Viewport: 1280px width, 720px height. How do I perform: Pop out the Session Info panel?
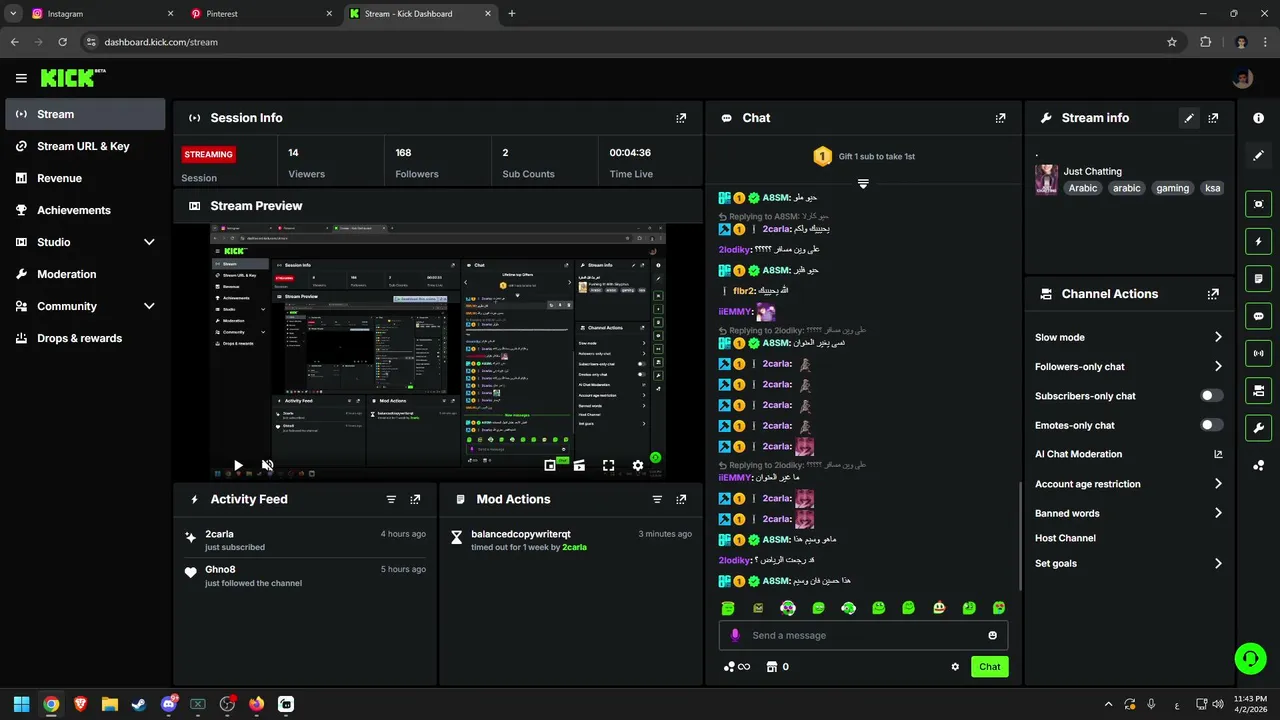coord(681,118)
